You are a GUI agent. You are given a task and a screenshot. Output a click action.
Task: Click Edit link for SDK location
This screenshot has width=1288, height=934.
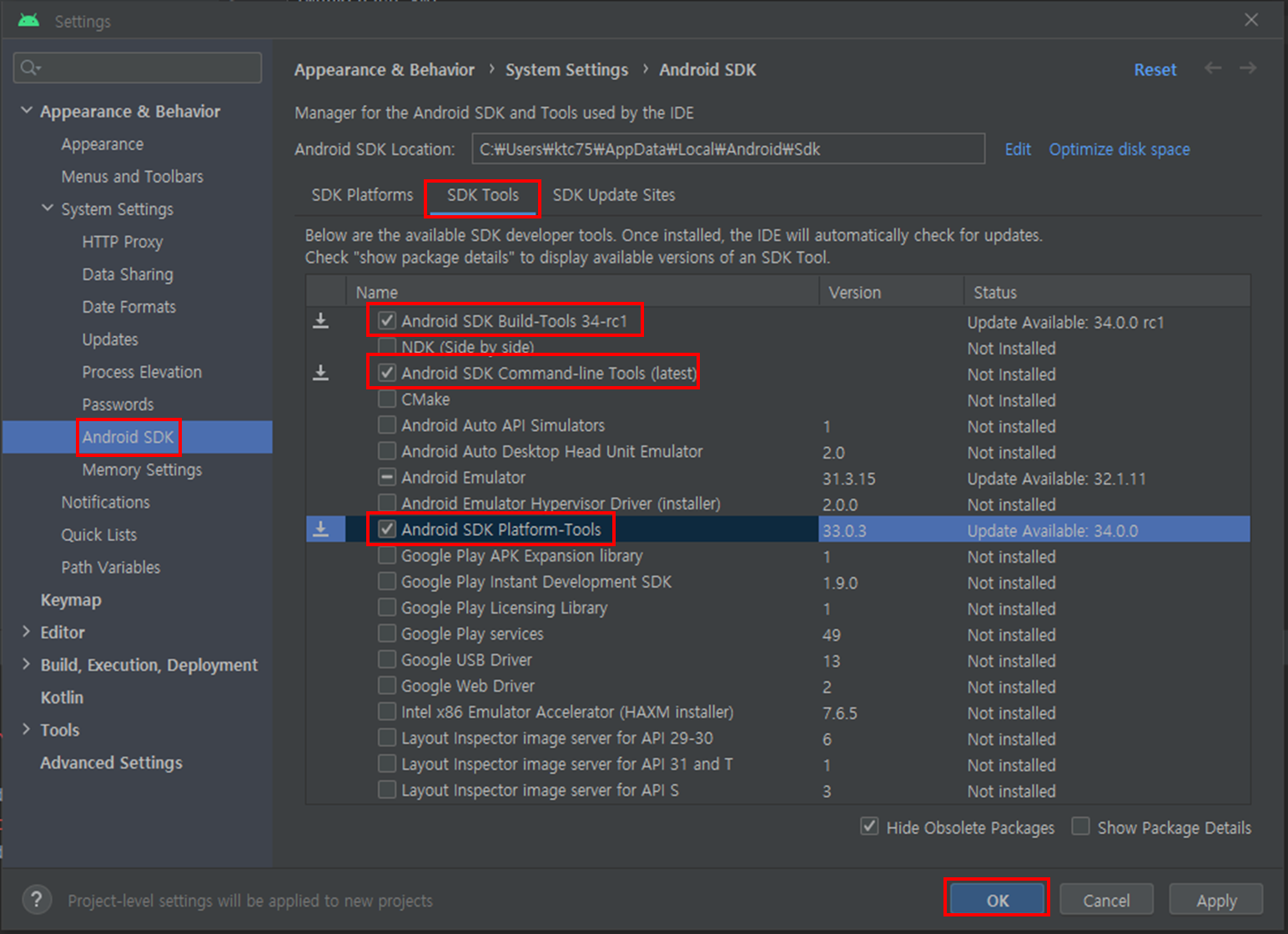pyautogui.click(x=1018, y=148)
